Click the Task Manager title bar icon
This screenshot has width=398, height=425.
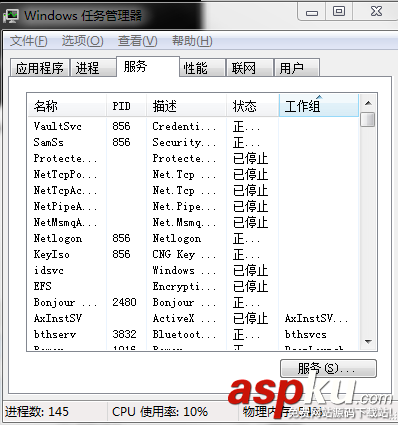[11, 15]
